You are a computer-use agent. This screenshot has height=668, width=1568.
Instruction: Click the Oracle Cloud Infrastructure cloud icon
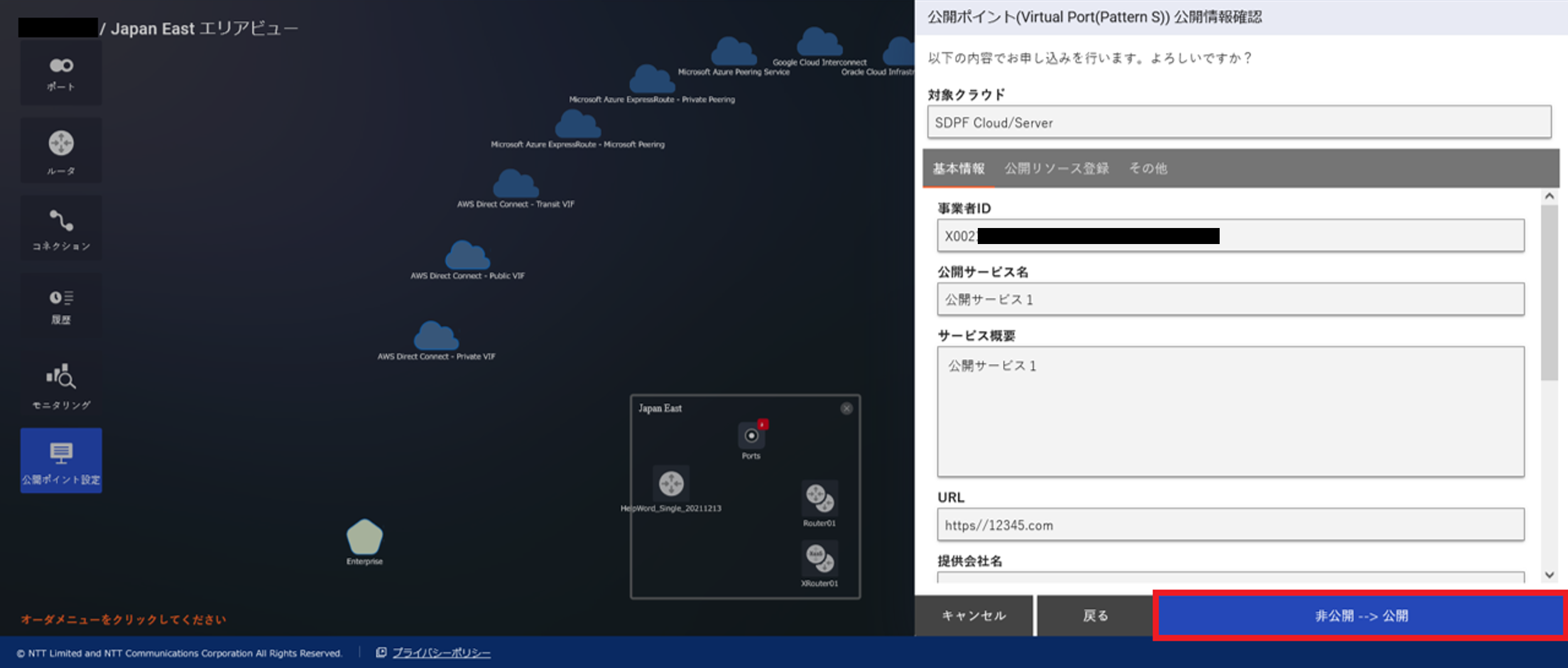[899, 52]
